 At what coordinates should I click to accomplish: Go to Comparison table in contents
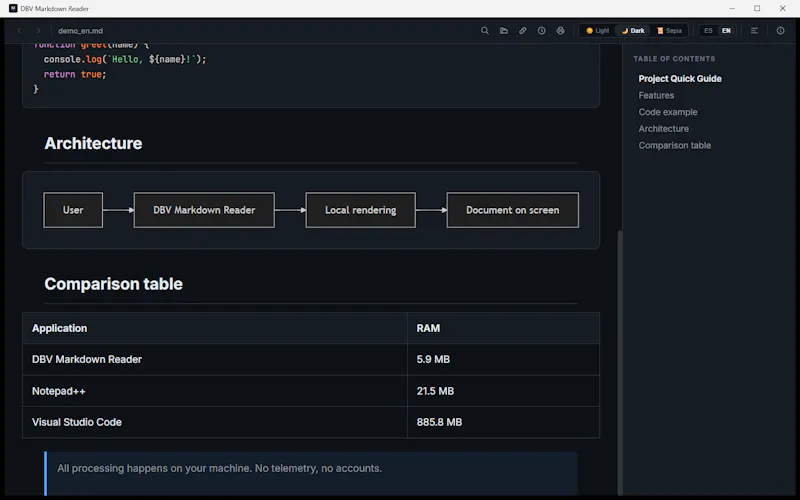click(x=674, y=145)
